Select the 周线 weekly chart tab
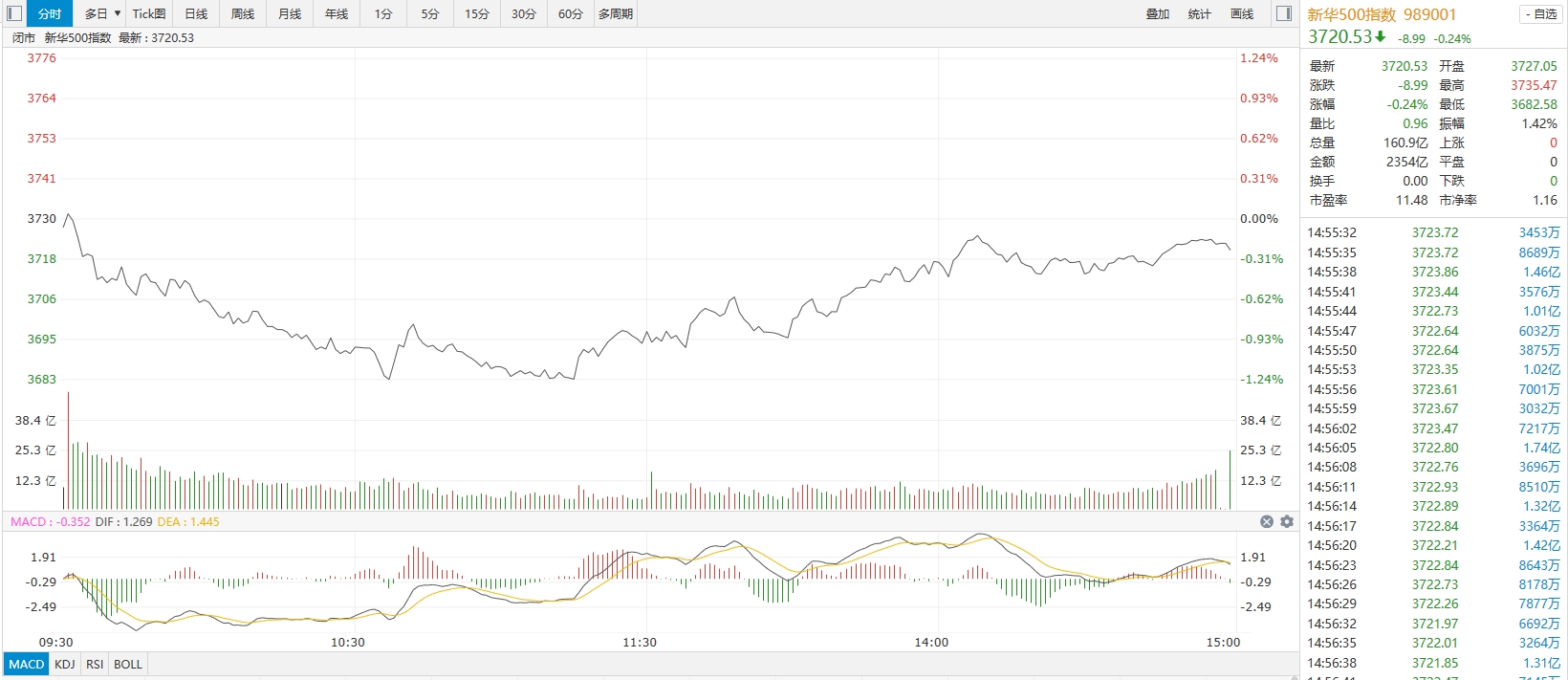The height and width of the screenshot is (680, 1568). [243, 13]
